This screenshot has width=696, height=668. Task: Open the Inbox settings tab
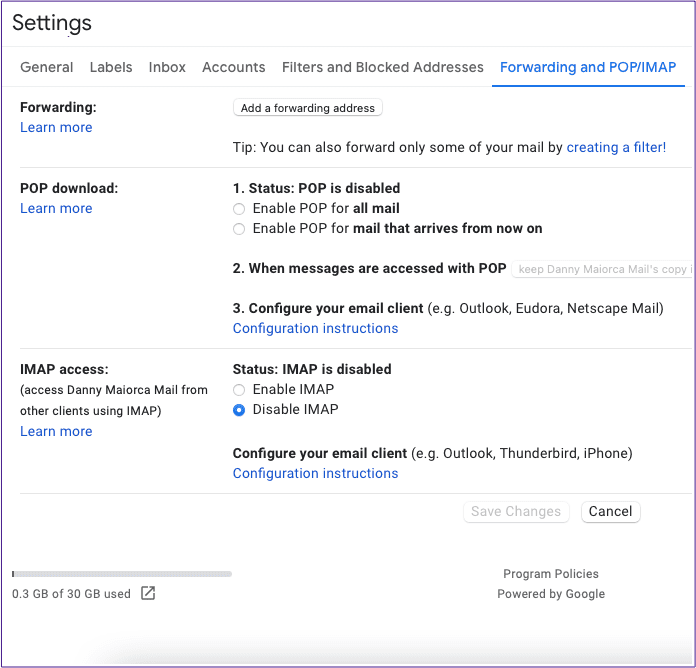coord(167,67)
